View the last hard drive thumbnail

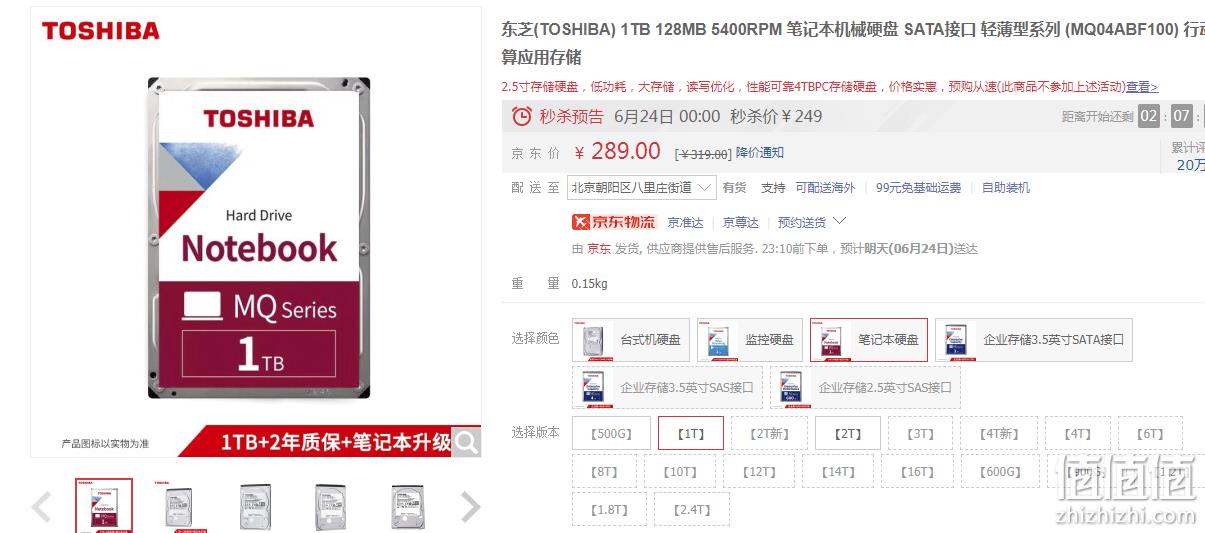pos(407,506)
